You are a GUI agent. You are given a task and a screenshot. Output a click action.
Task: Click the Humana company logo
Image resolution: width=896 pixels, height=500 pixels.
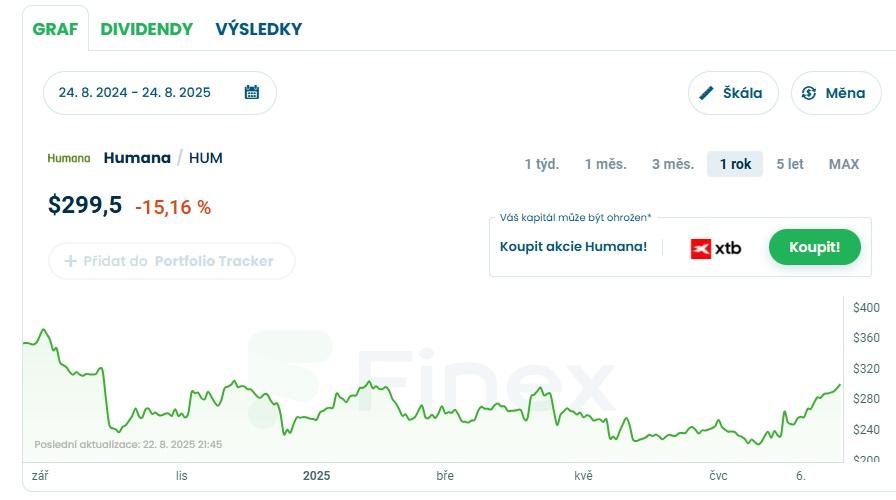click(69, 158)
